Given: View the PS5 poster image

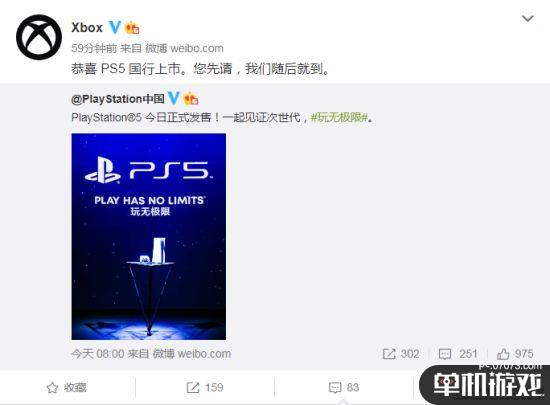Looking at the screenshot, I should tap(149, 236).
